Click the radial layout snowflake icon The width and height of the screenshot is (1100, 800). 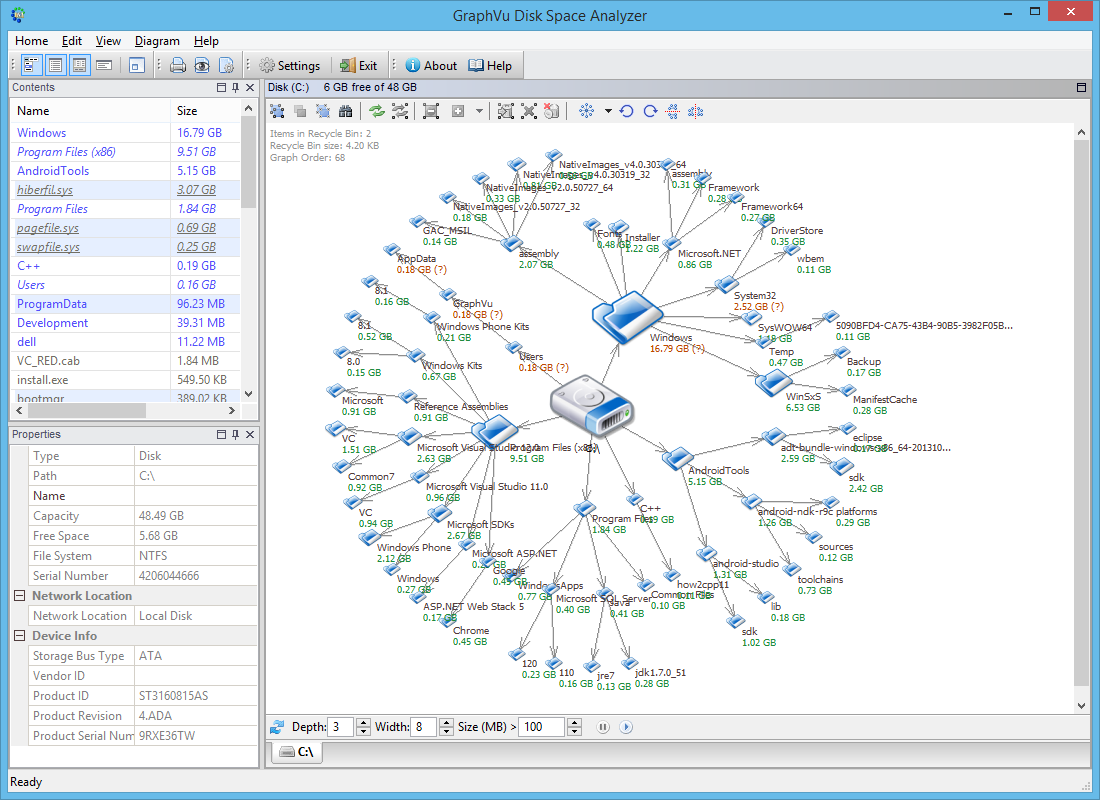[x=587, y=111]
